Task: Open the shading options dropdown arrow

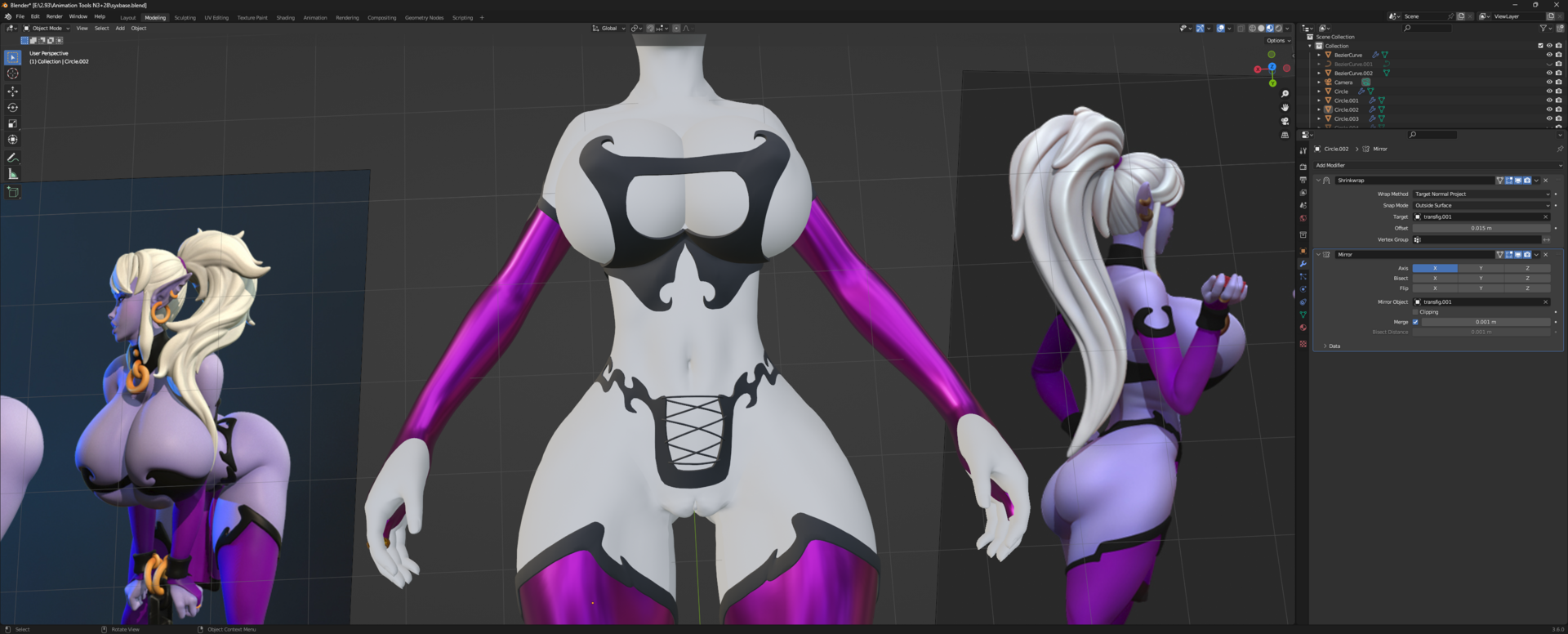Action: [1288, 28]
